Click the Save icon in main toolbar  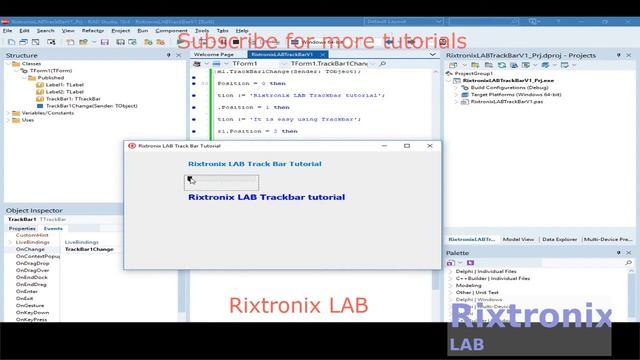click(x=105, y=42)
